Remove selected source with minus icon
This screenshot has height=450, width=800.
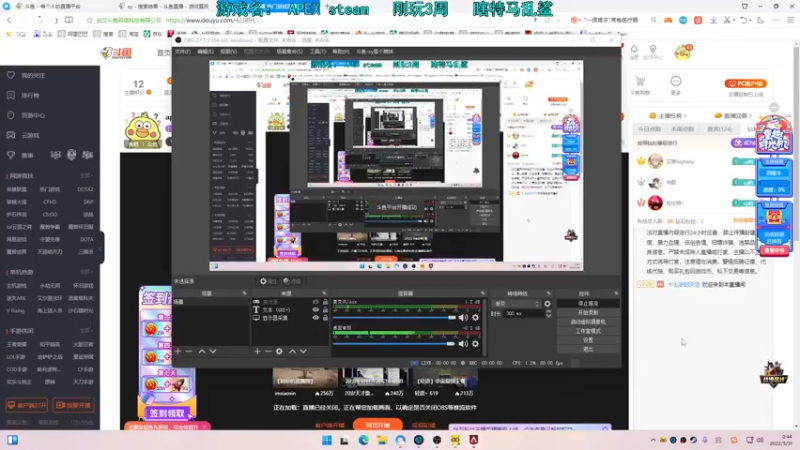coord(268,352)
